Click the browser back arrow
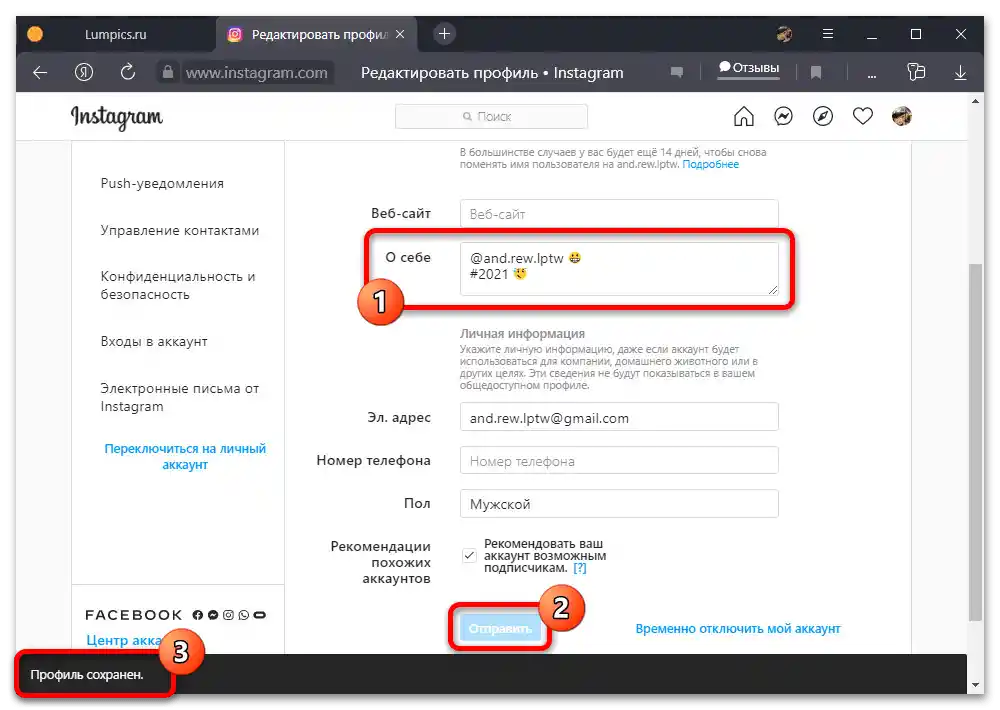Screen dimensions: 1000x710 tap(40, 73)
